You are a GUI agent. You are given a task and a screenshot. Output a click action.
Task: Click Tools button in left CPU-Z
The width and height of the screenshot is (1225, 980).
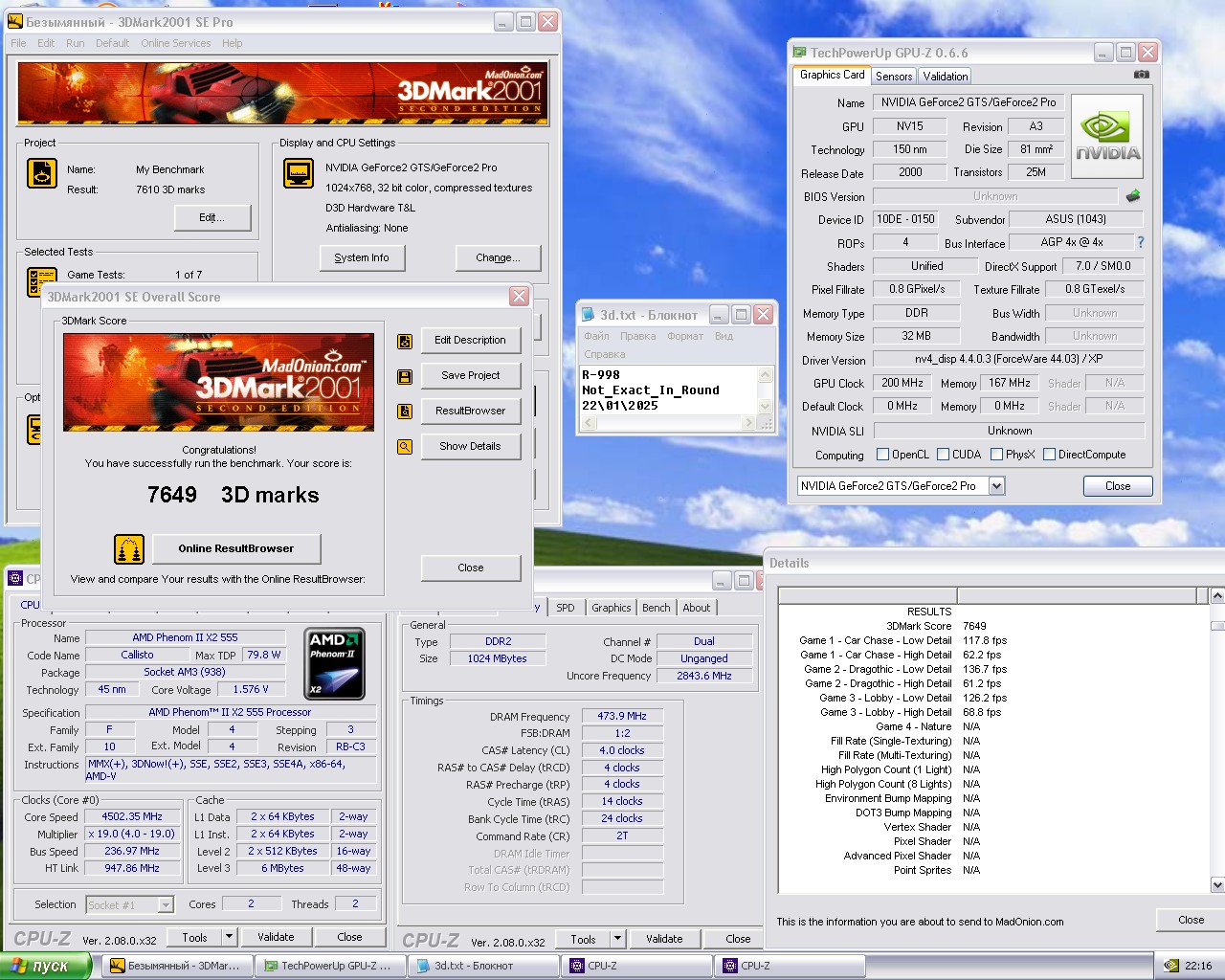(x=194, y=937)
